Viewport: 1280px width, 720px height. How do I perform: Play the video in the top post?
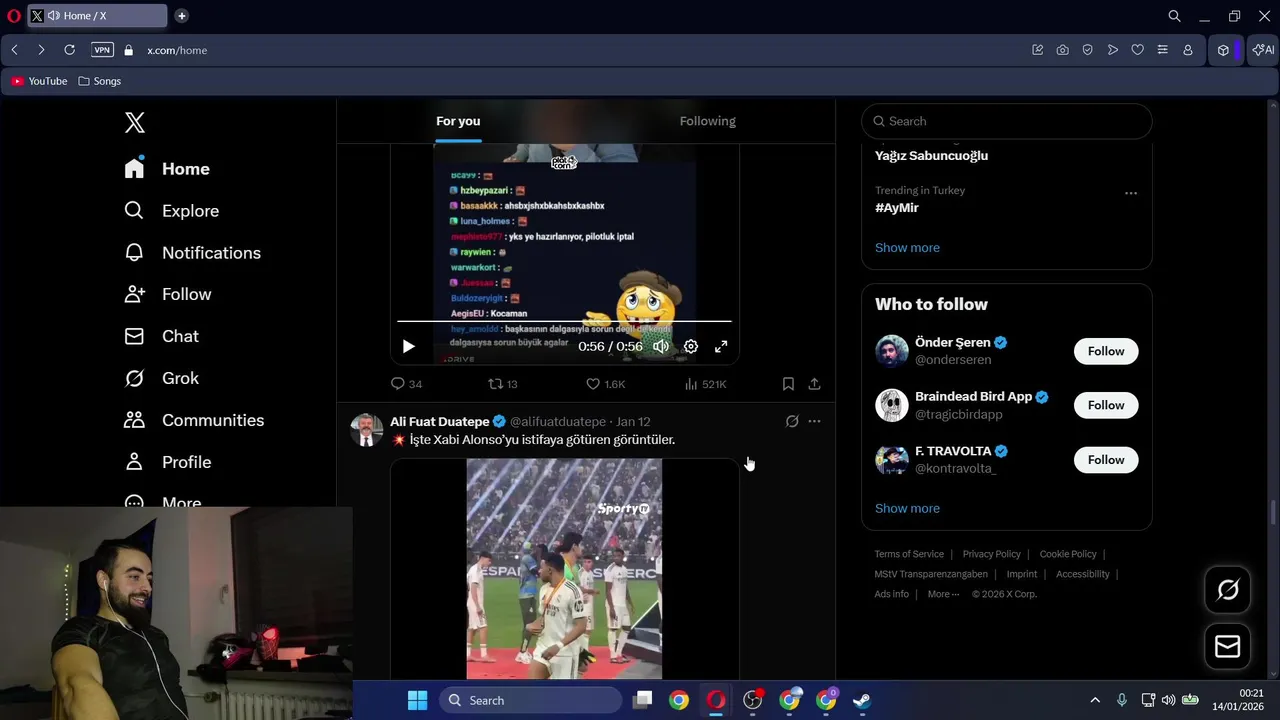[x=408, y=347]
